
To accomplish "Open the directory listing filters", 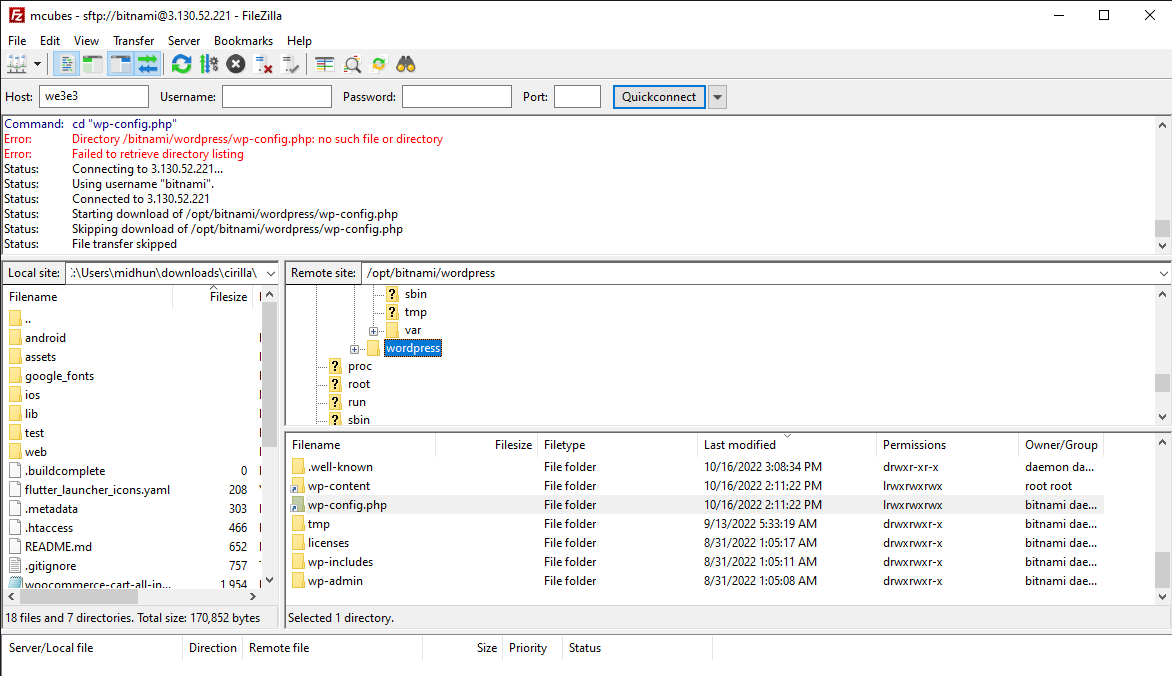I will pos(352,63).
